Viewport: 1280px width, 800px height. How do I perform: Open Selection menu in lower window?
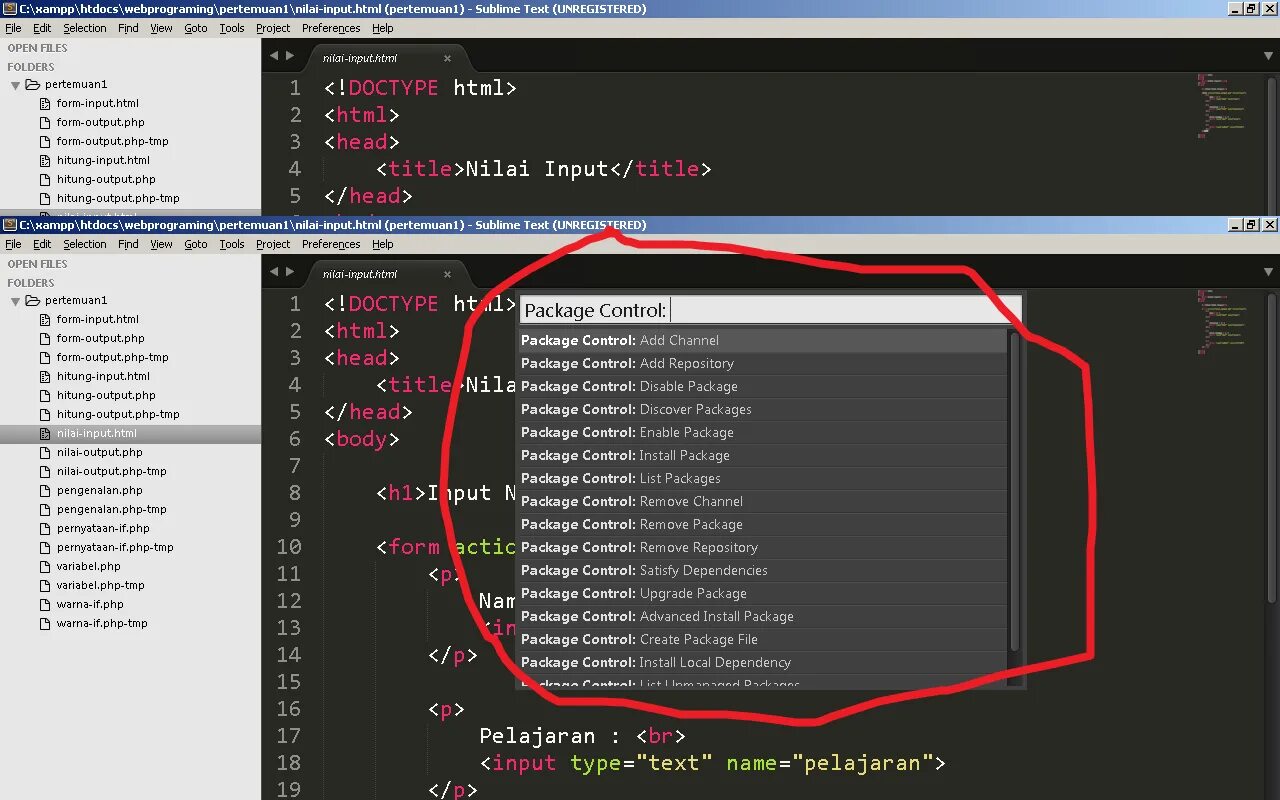tap(85, 244)
